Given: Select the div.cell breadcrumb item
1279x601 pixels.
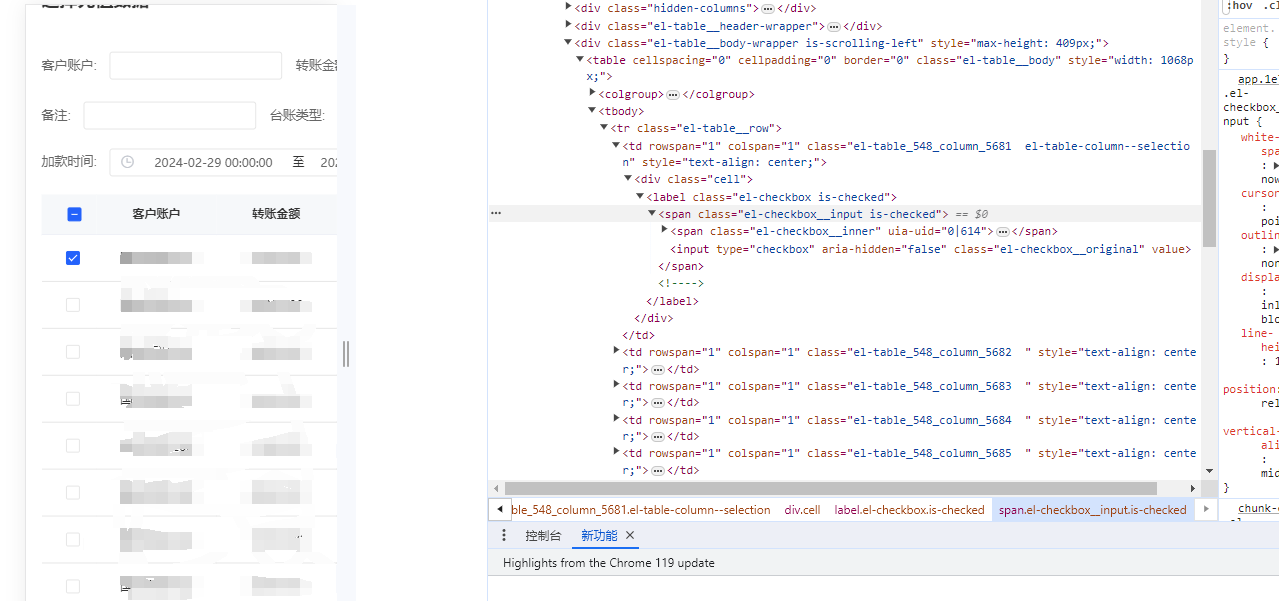Looking at the screenshot, I should pos(802,510).
